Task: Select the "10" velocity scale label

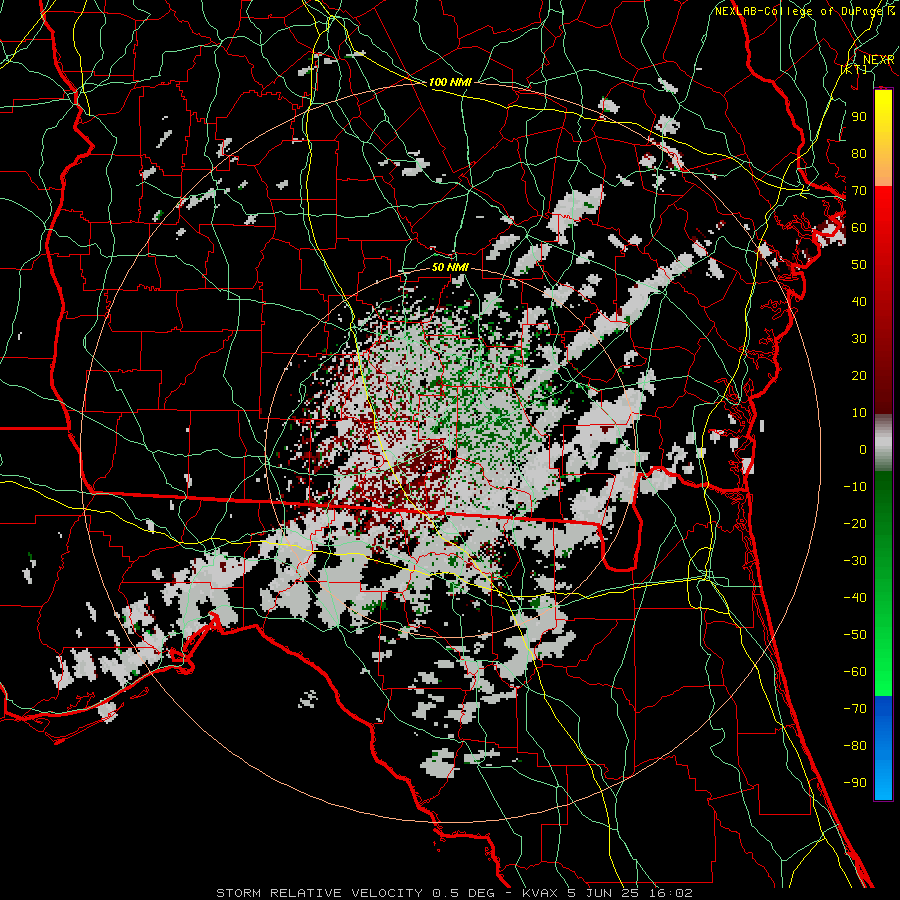Action: click(x=859, y=413)
